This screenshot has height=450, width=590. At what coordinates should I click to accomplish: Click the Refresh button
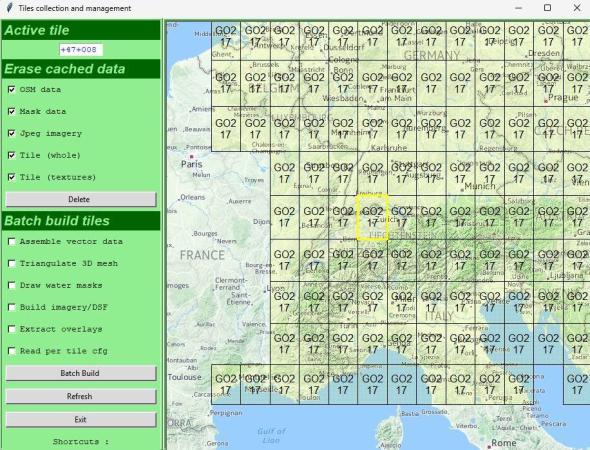[x=81, y=396]
